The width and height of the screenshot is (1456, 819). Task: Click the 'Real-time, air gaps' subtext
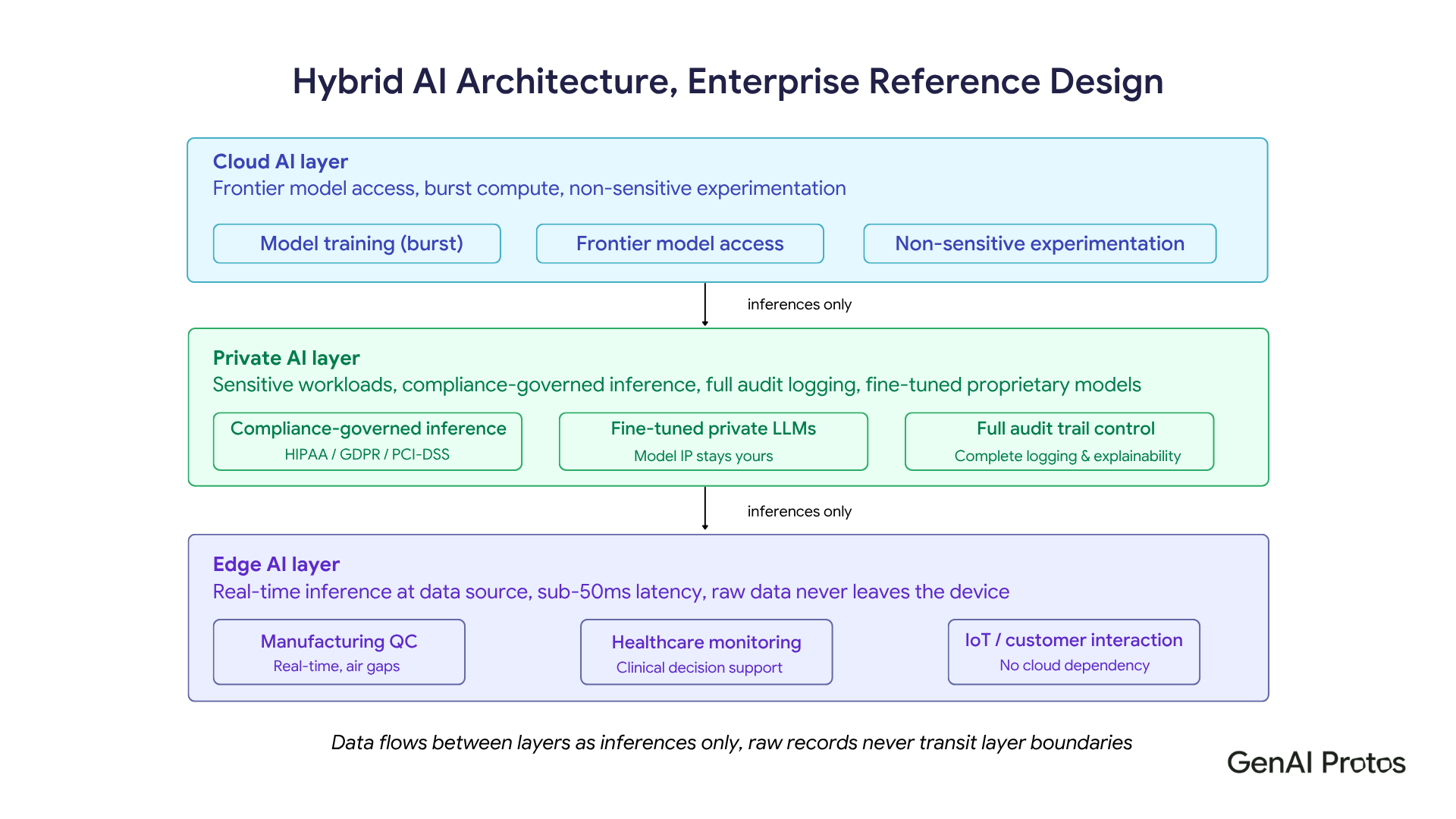(337, 666)
